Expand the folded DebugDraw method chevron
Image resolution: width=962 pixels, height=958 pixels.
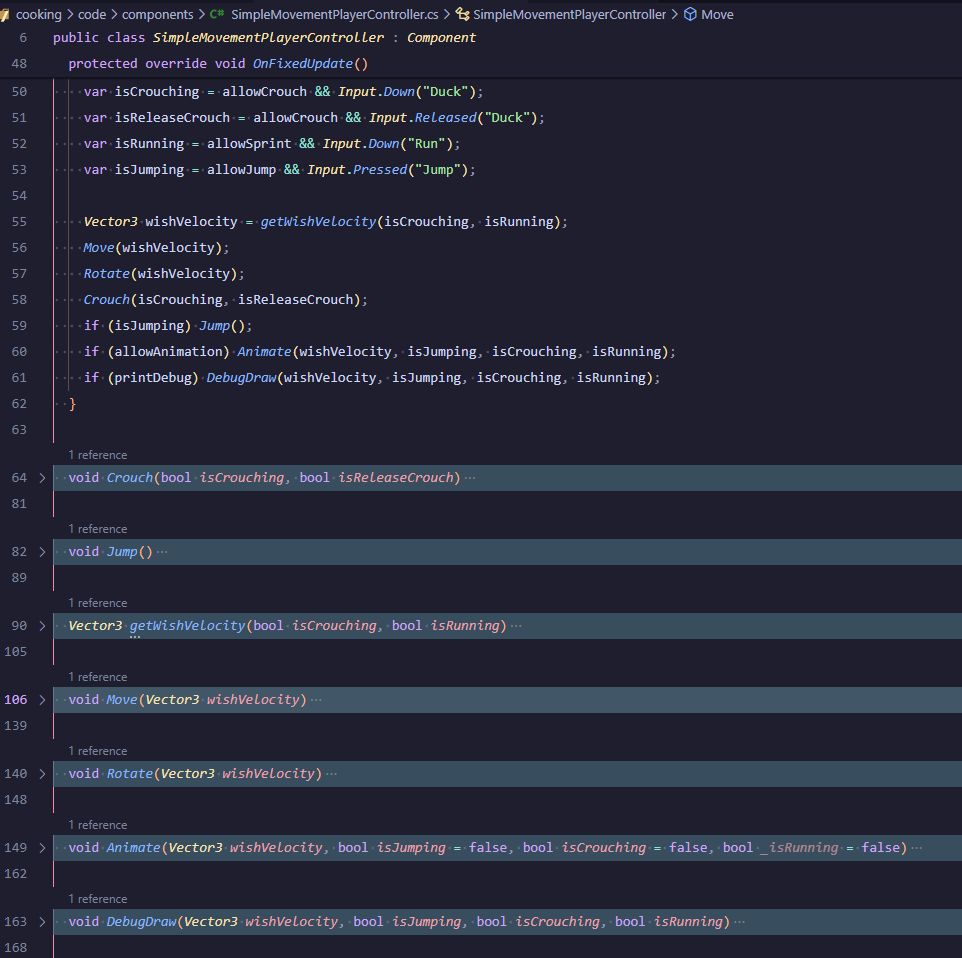(42, 922)
